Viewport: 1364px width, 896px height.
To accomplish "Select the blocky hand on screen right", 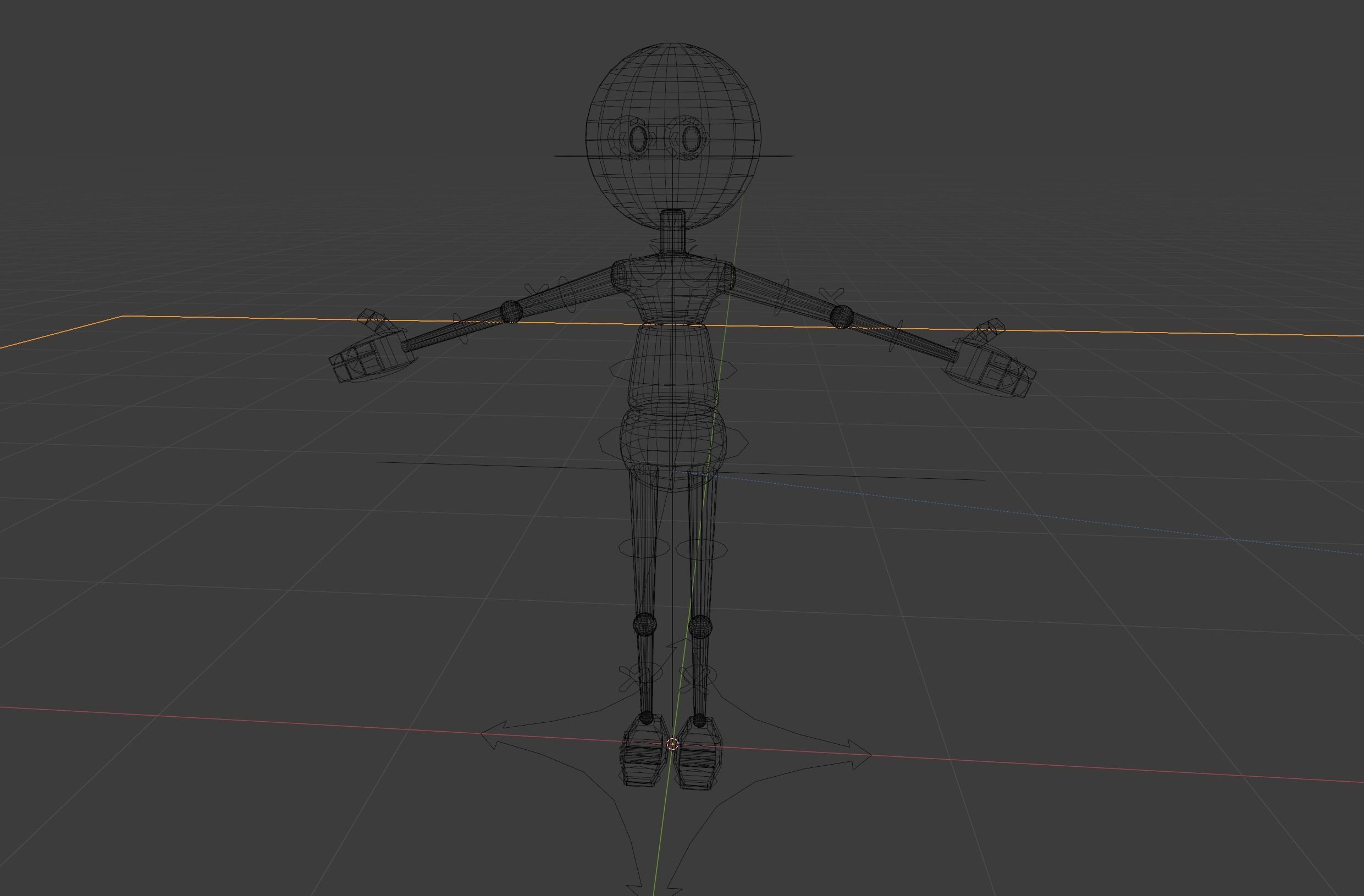I will point(990,368).
